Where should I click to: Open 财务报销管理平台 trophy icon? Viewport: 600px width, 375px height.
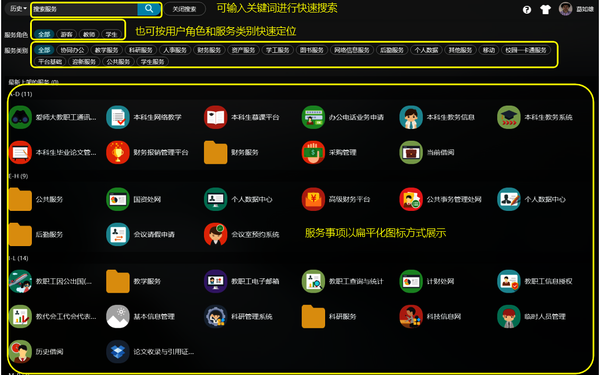click(x=118, y=152)
